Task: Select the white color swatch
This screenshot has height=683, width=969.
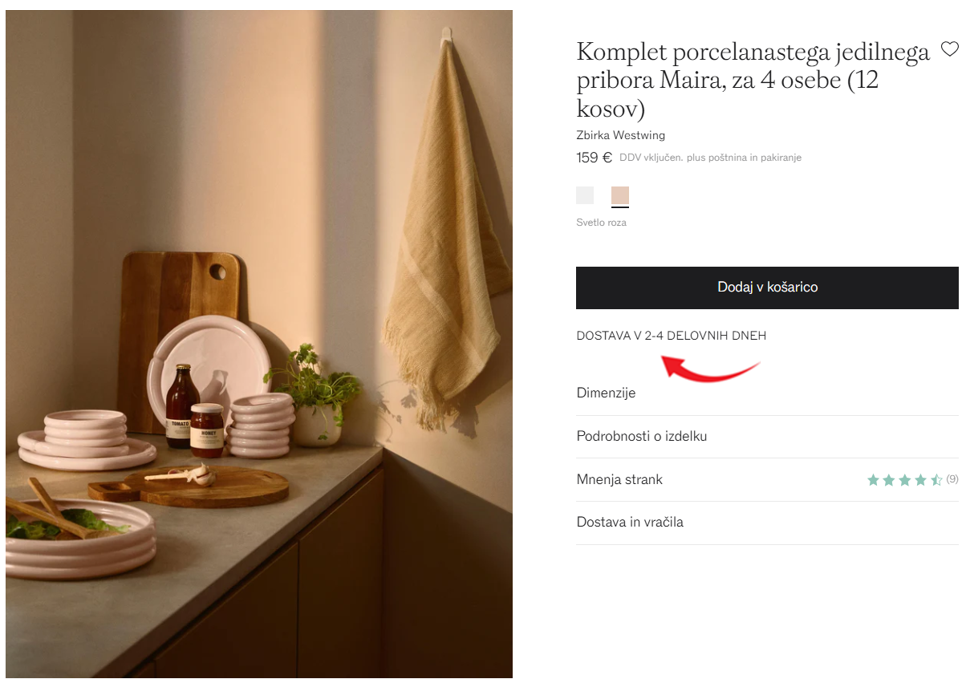Action: click(x=585, y=195)
